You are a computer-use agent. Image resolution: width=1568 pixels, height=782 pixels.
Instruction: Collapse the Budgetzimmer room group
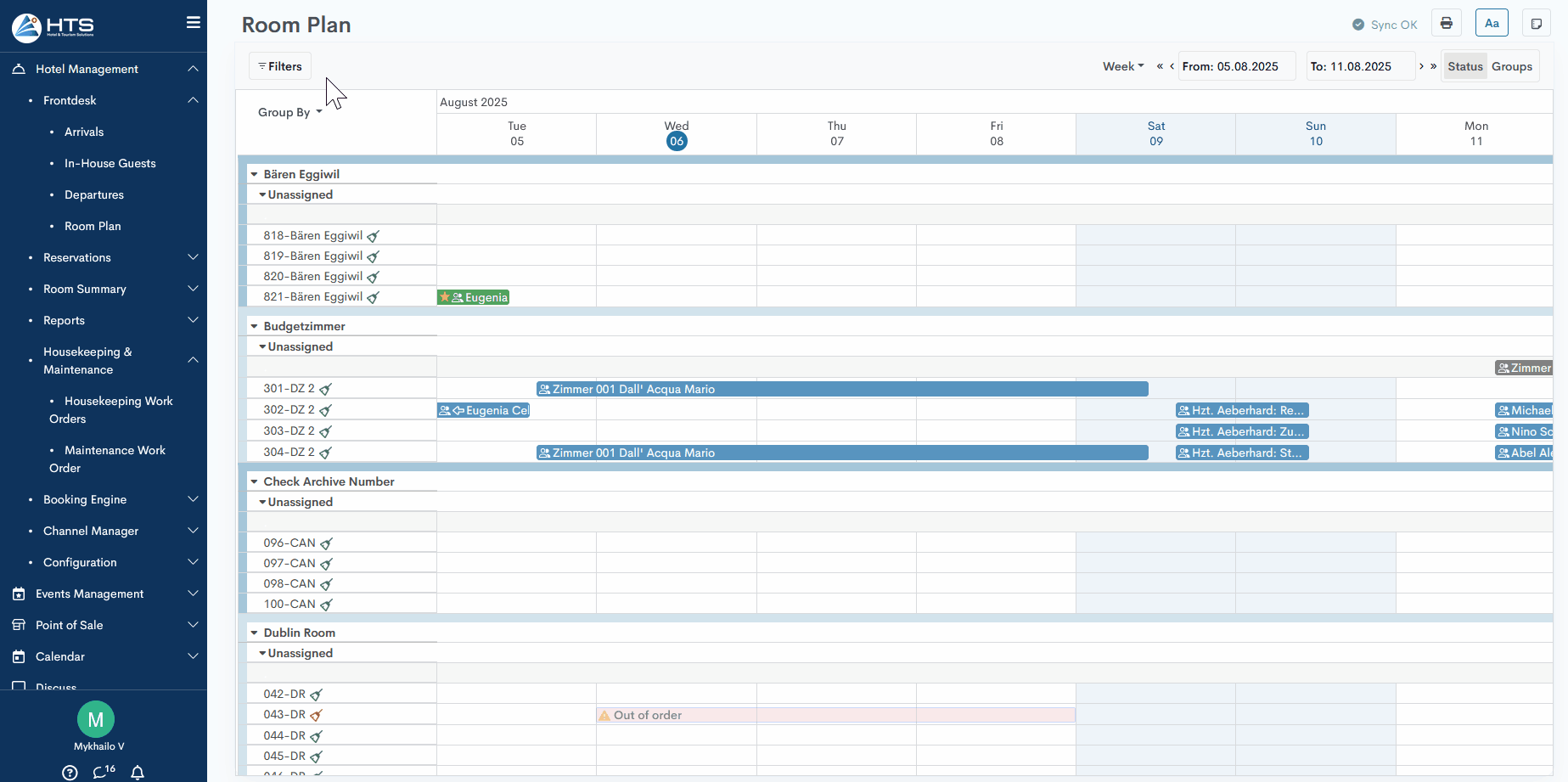point(254,326)
